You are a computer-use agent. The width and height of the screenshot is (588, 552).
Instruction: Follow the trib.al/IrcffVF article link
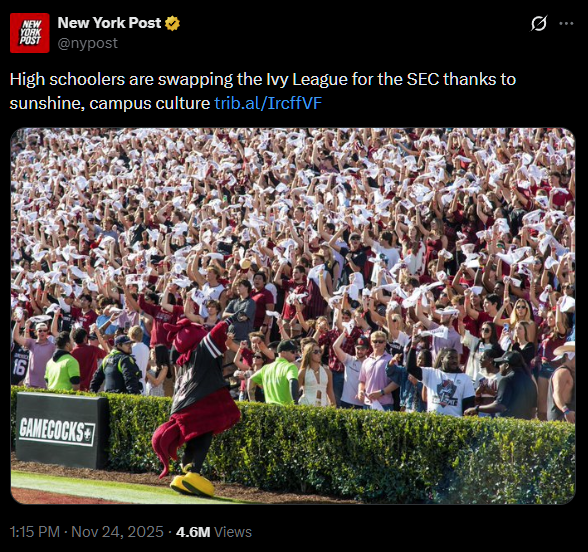(268, 103)
